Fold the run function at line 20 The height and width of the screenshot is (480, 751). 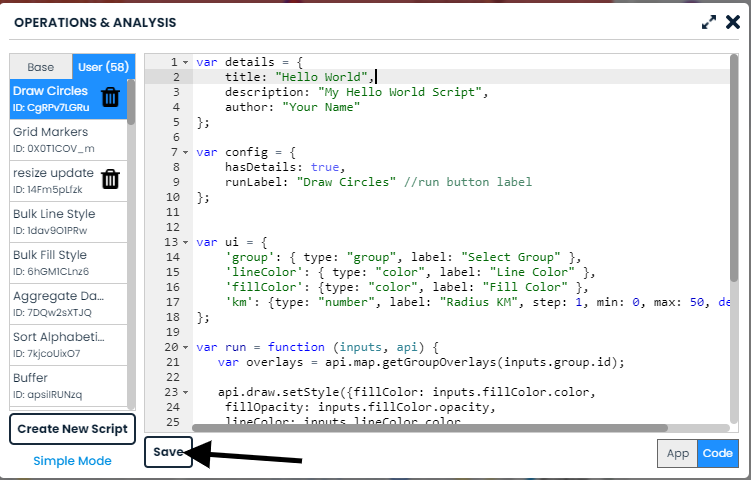pos(185,348)
